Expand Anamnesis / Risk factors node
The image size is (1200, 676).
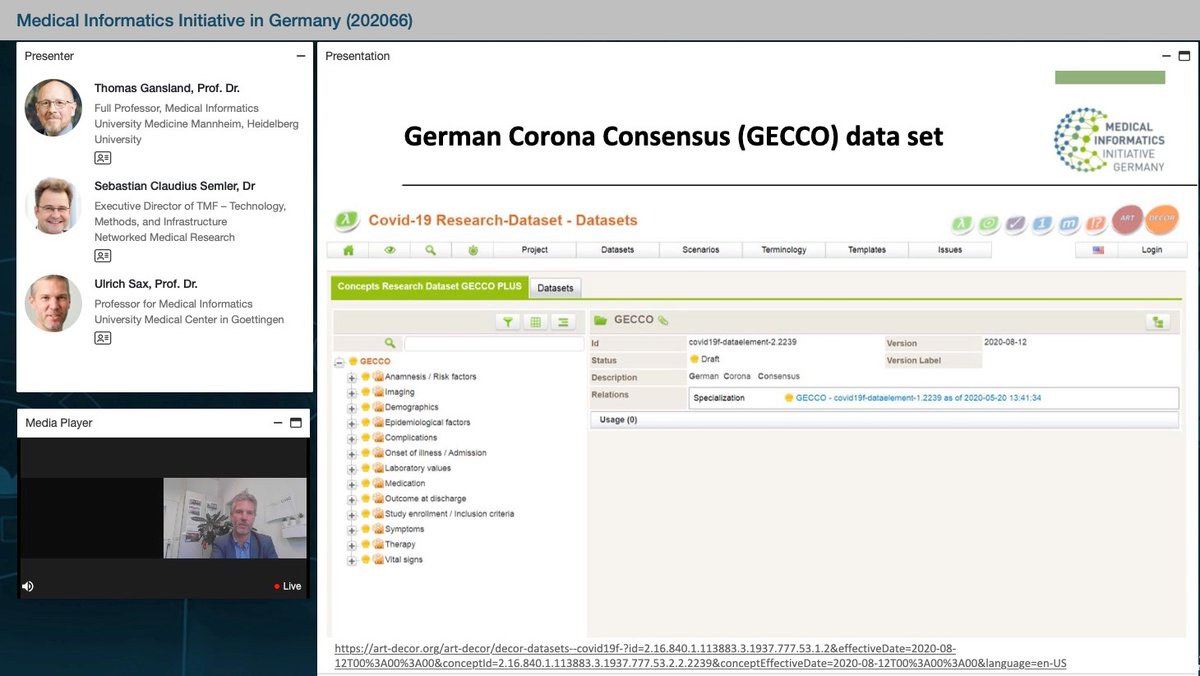[352, 377]
